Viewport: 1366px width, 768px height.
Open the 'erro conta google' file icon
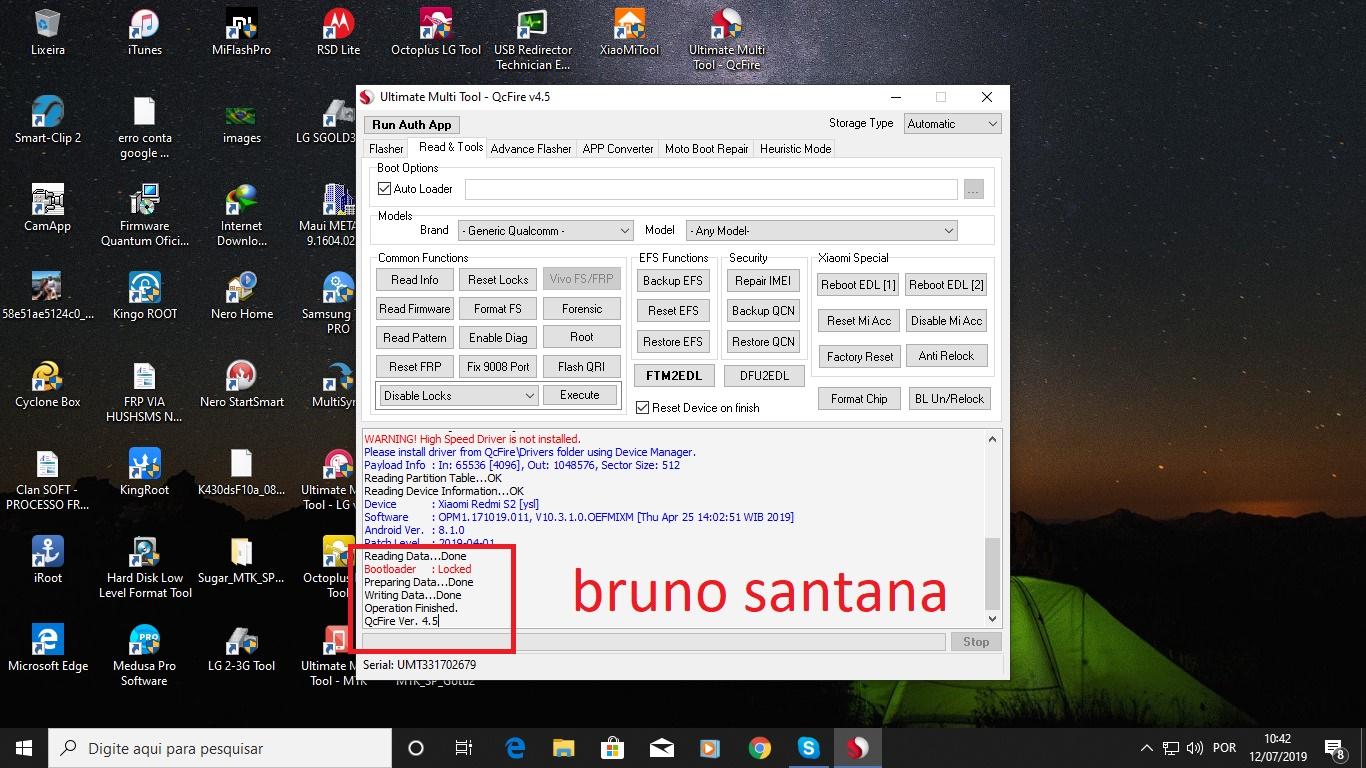coord(144,128)
